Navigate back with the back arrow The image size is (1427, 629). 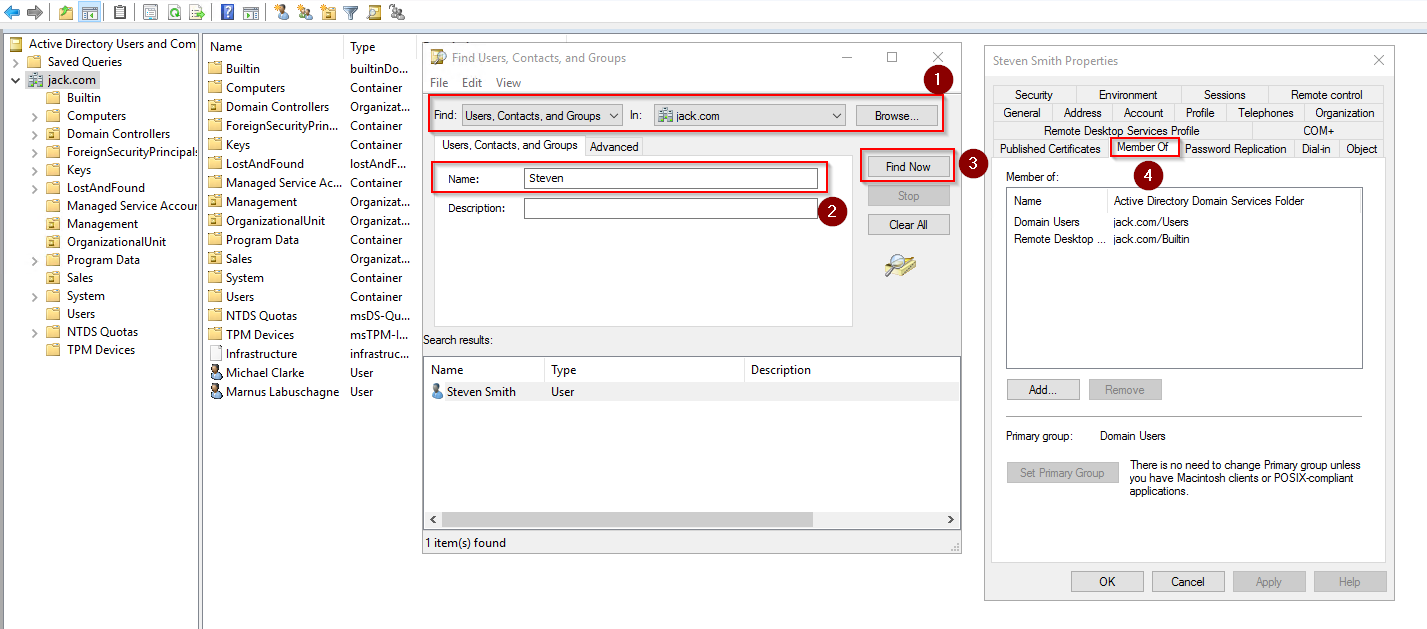[x=10, y=12]
